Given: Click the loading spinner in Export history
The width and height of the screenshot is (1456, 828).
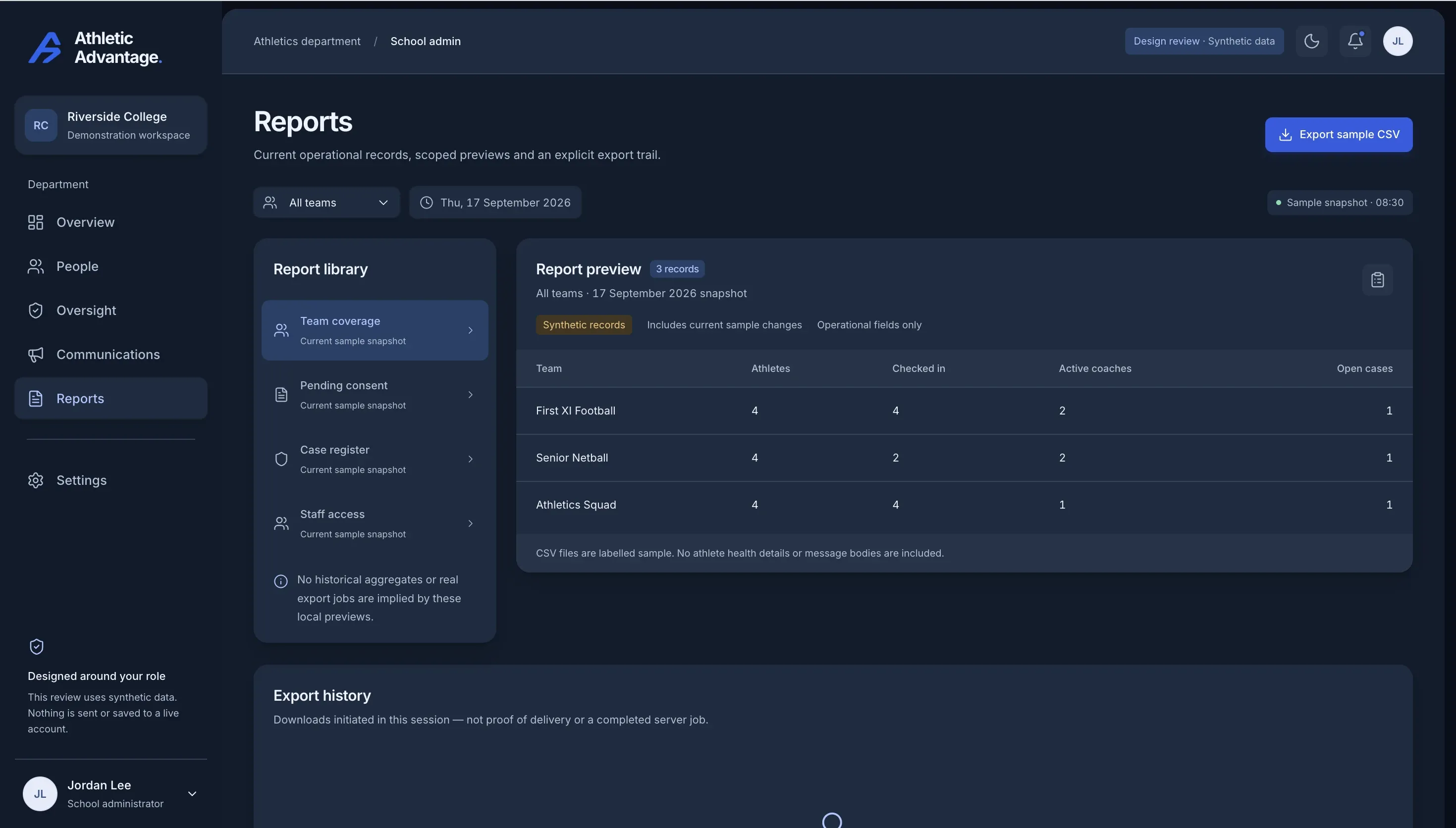Looking at the screenshot, I should pyautogui.click(x=832, y=821).
